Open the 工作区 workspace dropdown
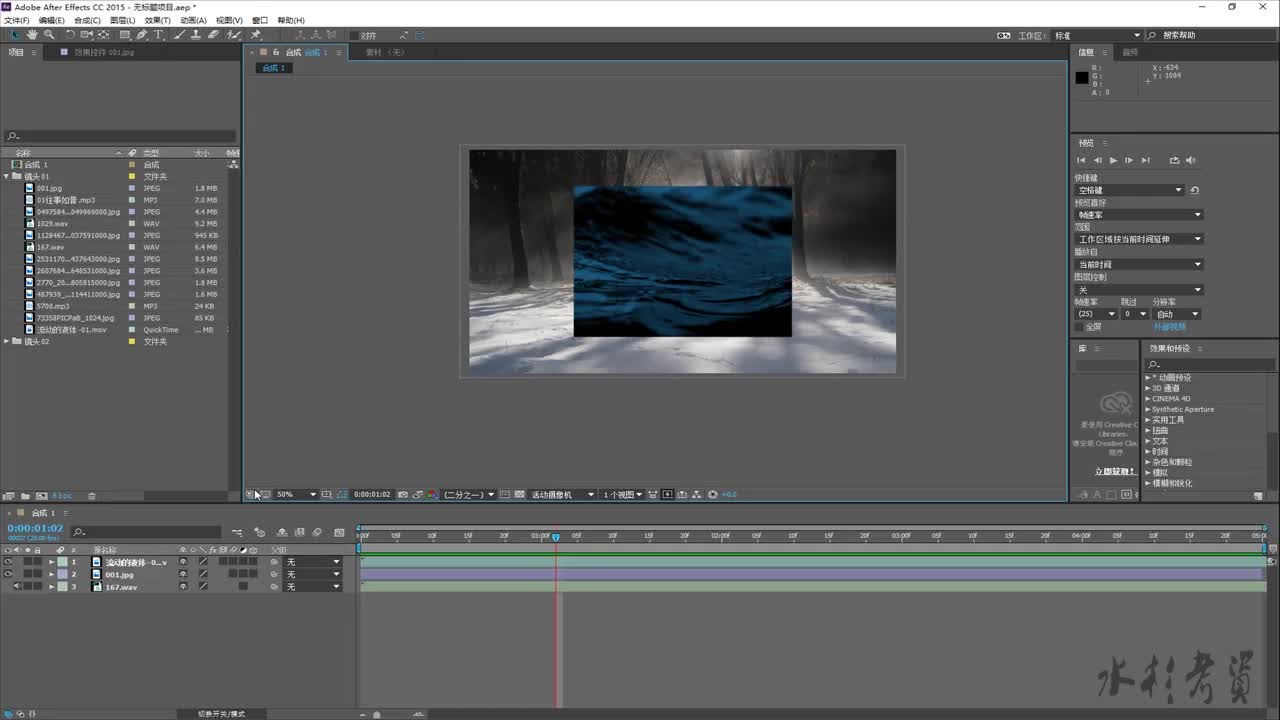 click(x=1098, y=36)
